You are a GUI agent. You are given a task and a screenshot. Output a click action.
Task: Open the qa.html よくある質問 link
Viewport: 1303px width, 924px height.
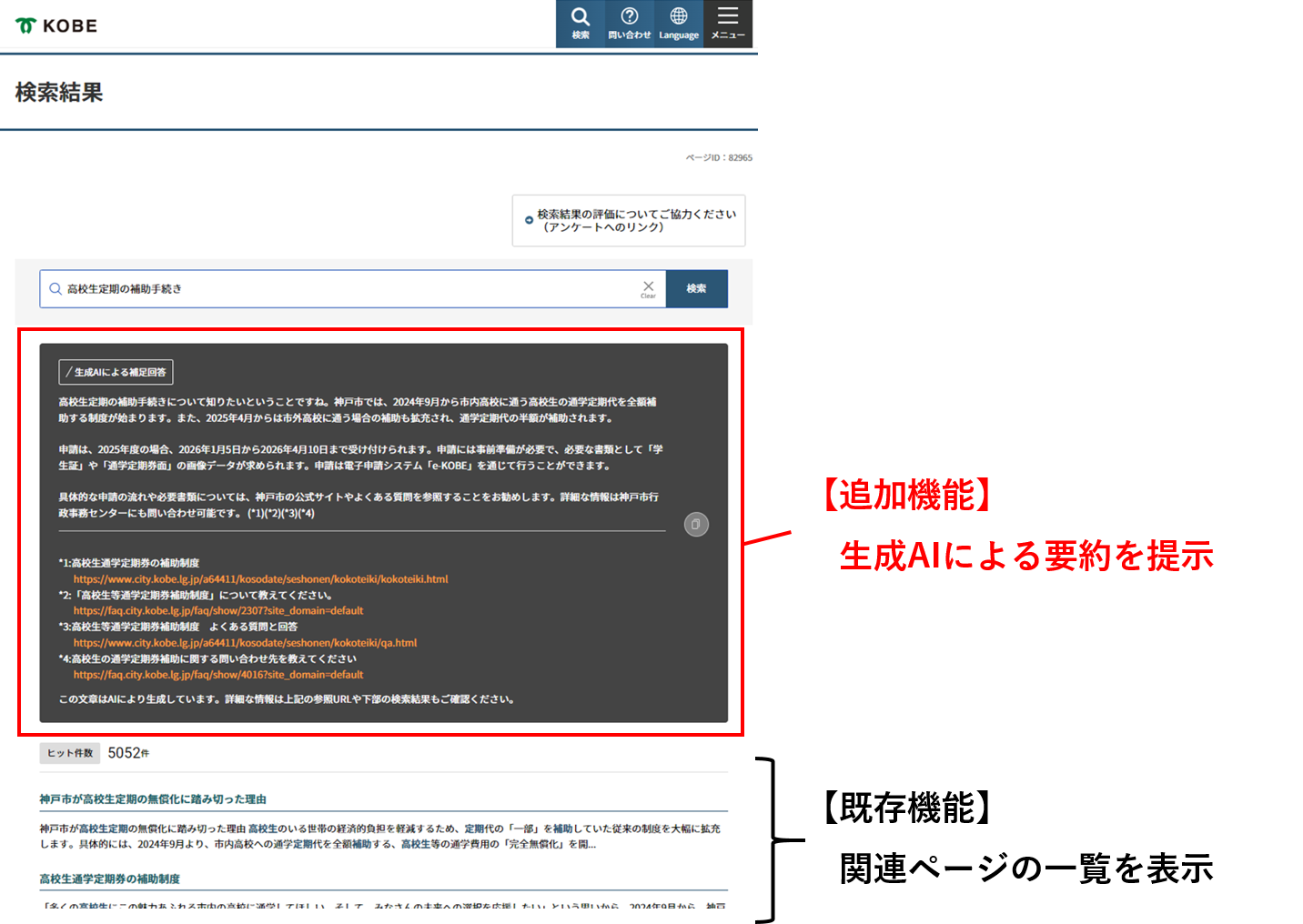[x=245, y=642]
